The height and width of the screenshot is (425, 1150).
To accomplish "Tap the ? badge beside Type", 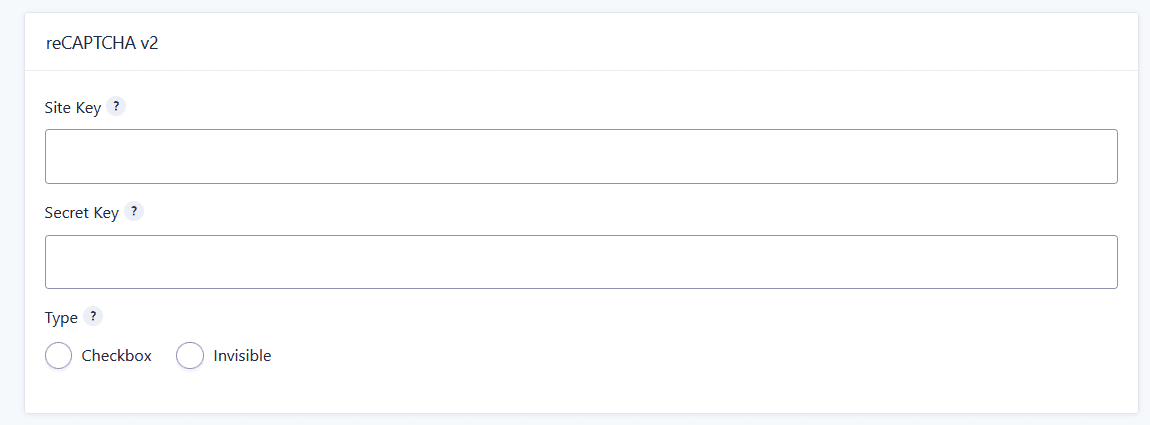I will tap(92, 317).
